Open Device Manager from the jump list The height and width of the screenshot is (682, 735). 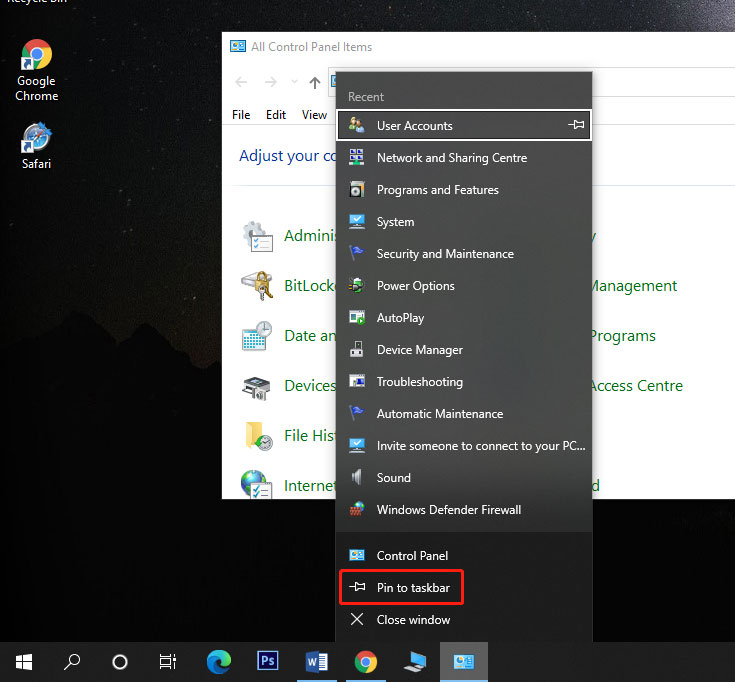(464, 350)
